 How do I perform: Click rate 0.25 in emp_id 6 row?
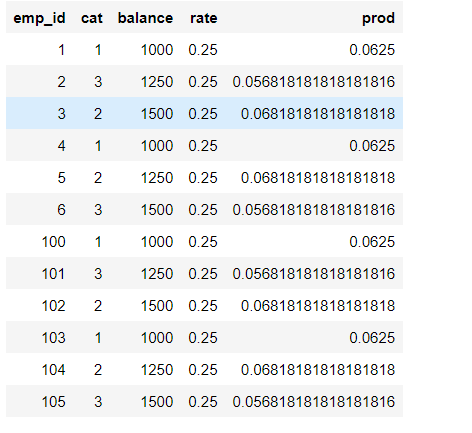[203, 210]
